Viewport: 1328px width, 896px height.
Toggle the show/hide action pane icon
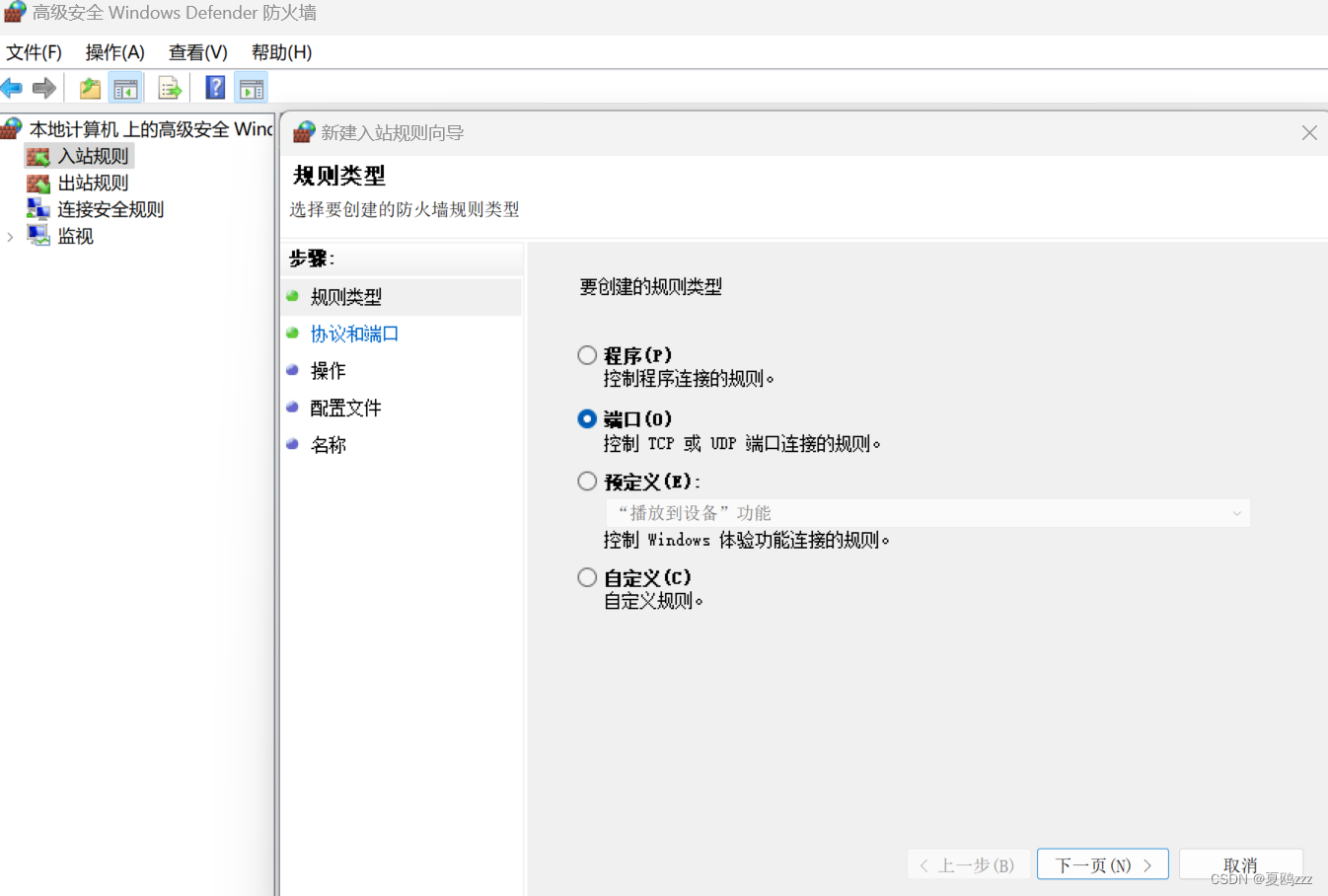pyautogui.click(x=252, y=89)
